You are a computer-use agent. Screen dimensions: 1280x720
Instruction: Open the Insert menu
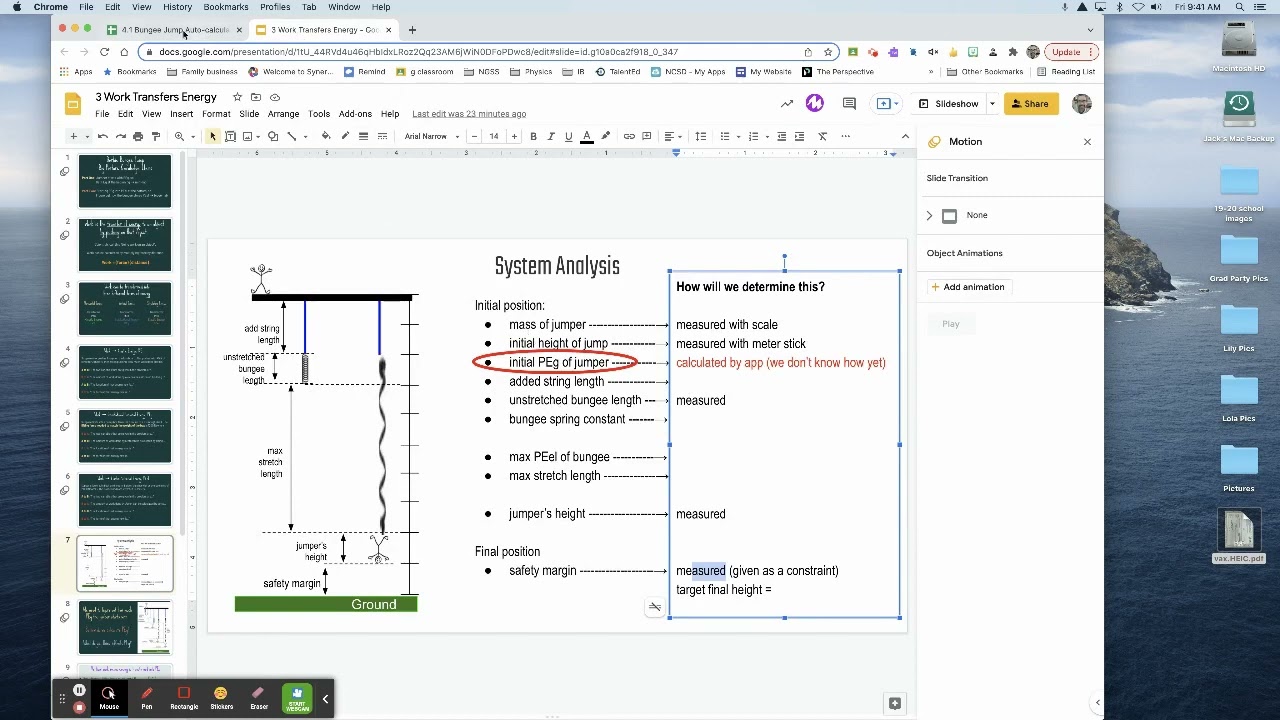point(181,114)
